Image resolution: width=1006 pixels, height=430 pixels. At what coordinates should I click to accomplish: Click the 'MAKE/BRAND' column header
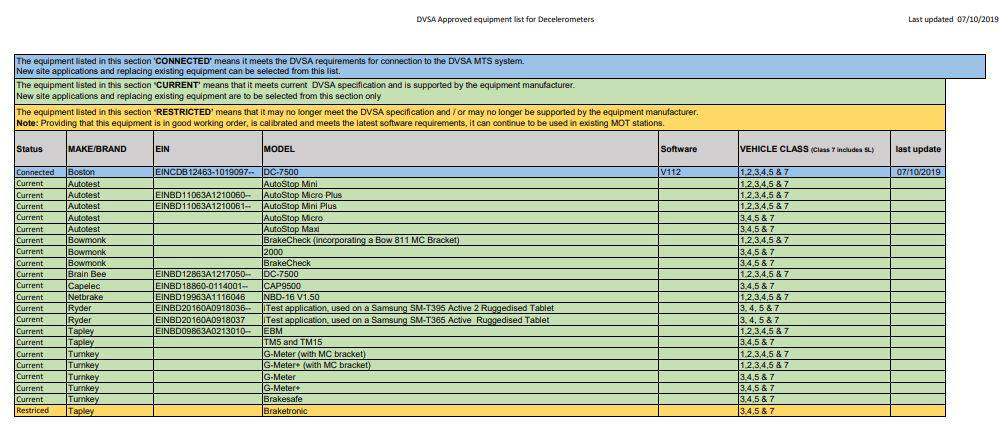point(109,149)
